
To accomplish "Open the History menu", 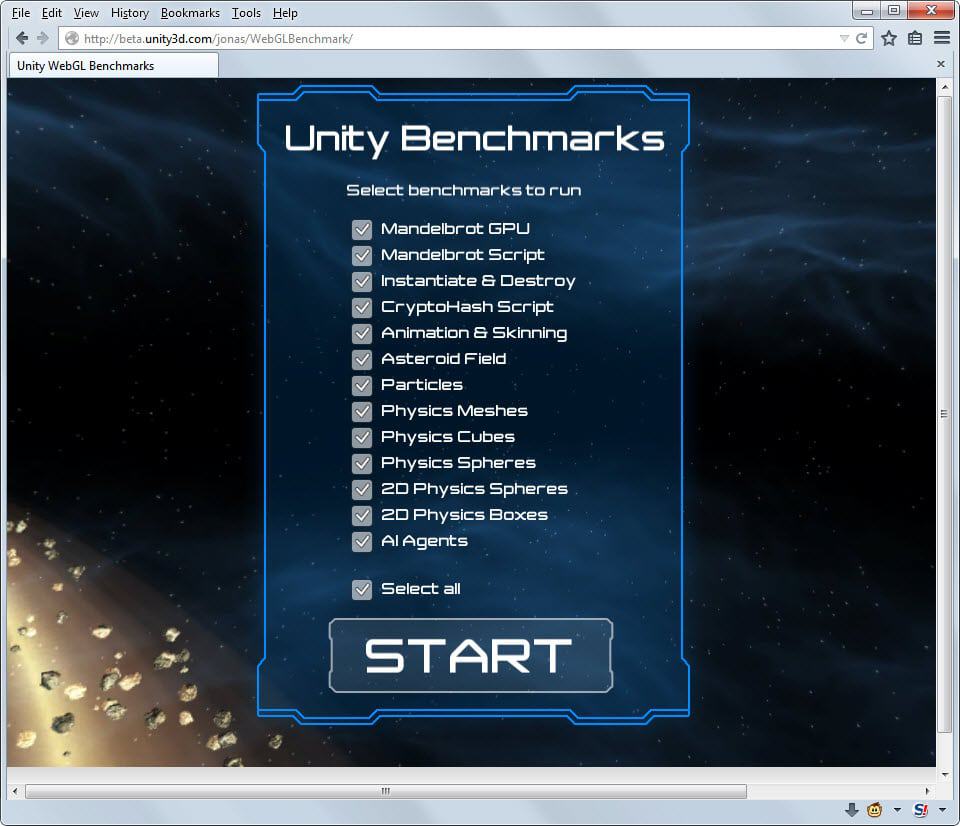I will (x=130, y=13).
